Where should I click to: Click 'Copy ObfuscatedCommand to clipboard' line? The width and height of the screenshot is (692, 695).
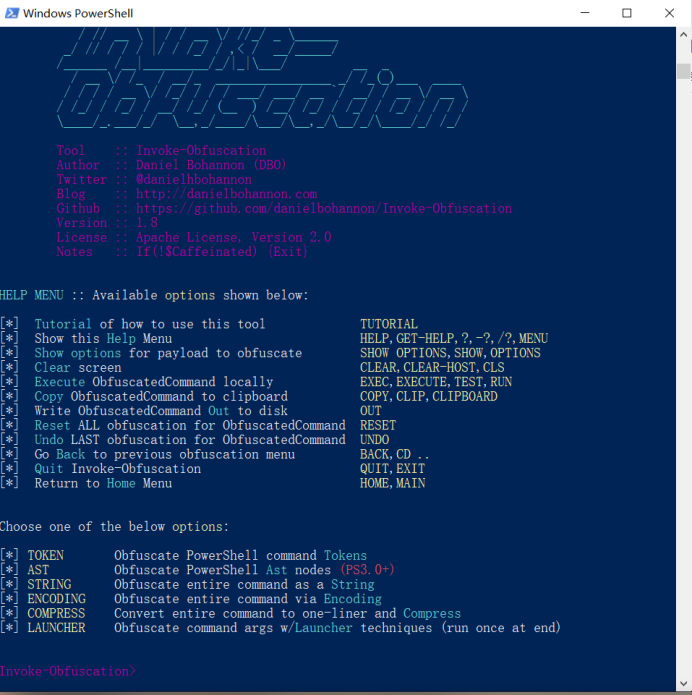pyautogui.click(x=161, y=396)
